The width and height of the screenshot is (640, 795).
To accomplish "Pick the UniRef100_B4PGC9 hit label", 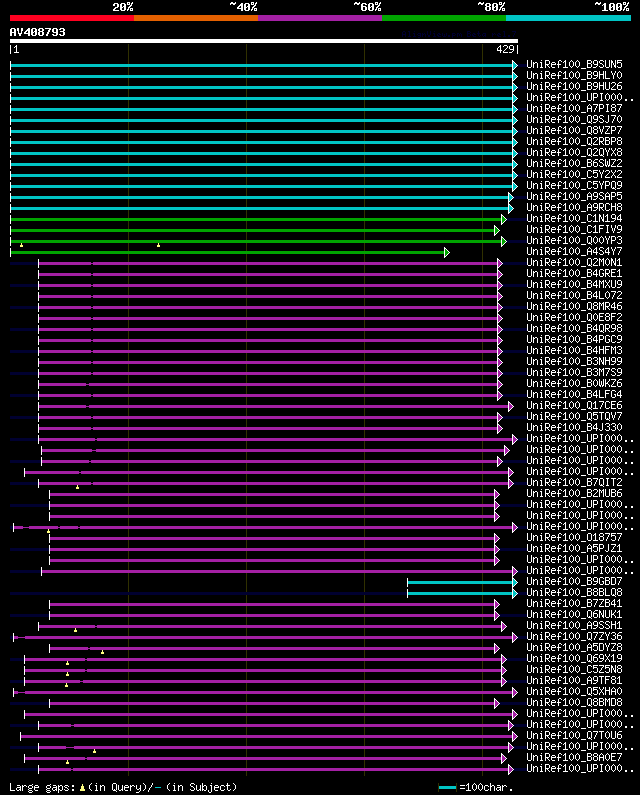I will (574, 339).
